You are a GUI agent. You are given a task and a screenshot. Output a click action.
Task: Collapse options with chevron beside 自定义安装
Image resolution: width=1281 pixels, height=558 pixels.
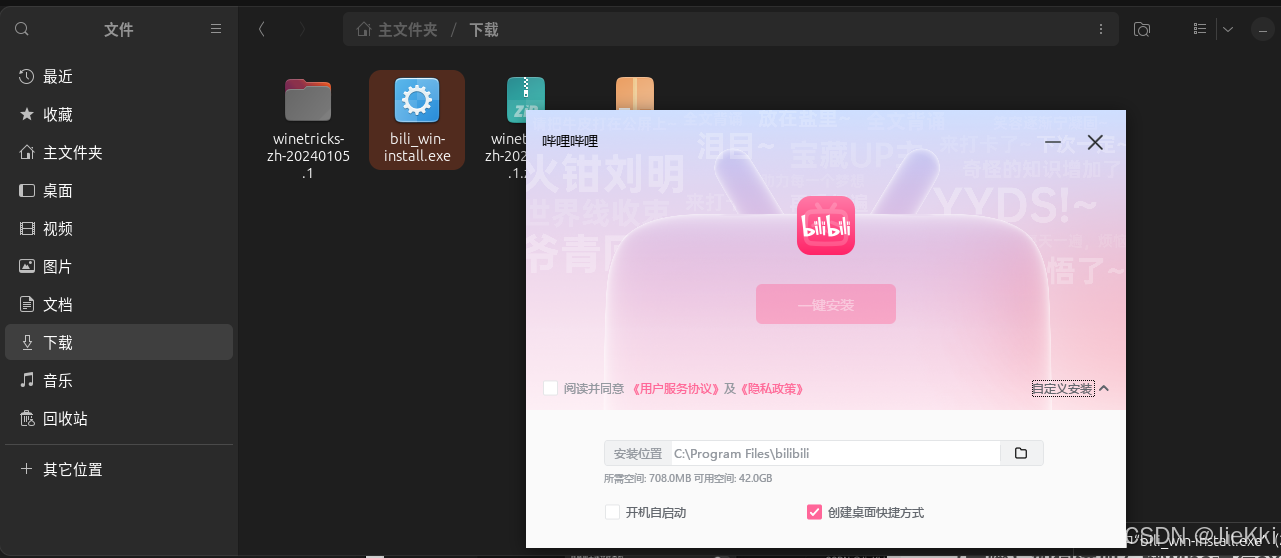tap(1104, 388)
